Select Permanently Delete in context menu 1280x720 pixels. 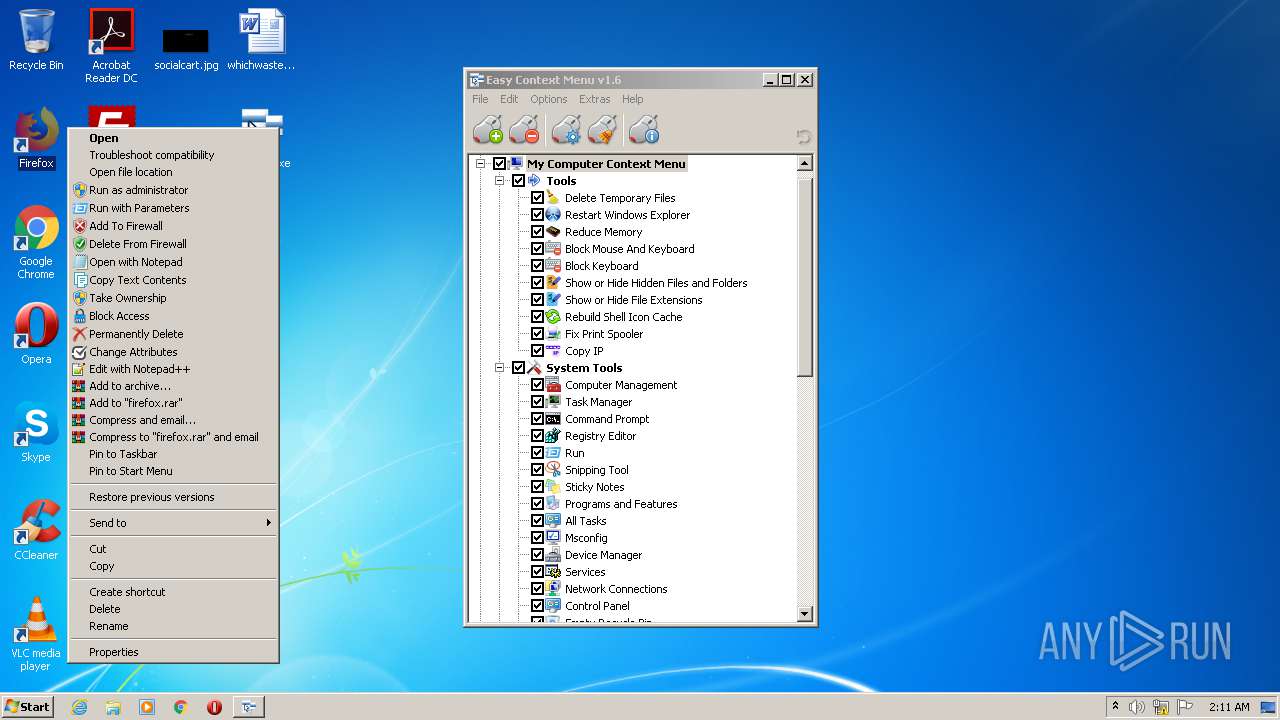click(174, 334)
